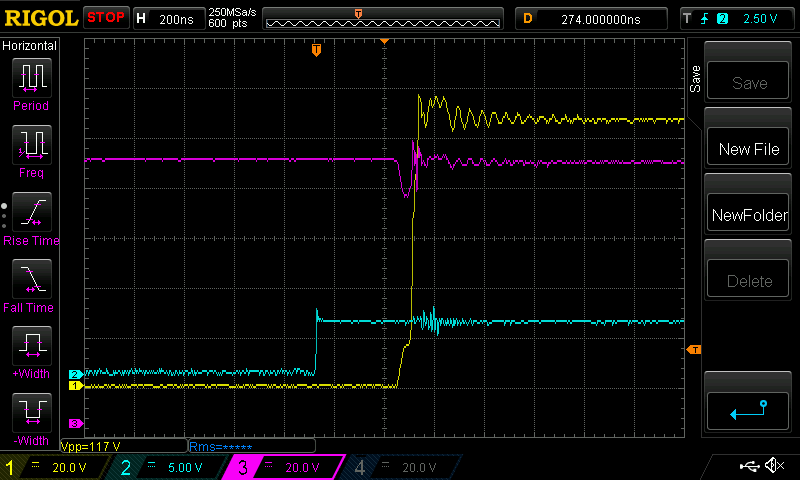Screen dimensions: 800x480
Task: Choose the Rise Time measurement
Action: pyautogui.click(x=30, y=213)
